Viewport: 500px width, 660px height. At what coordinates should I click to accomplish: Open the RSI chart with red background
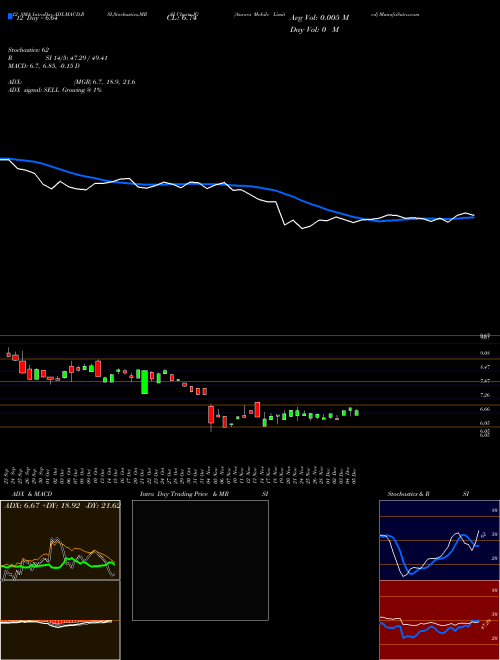pos(439,620)
